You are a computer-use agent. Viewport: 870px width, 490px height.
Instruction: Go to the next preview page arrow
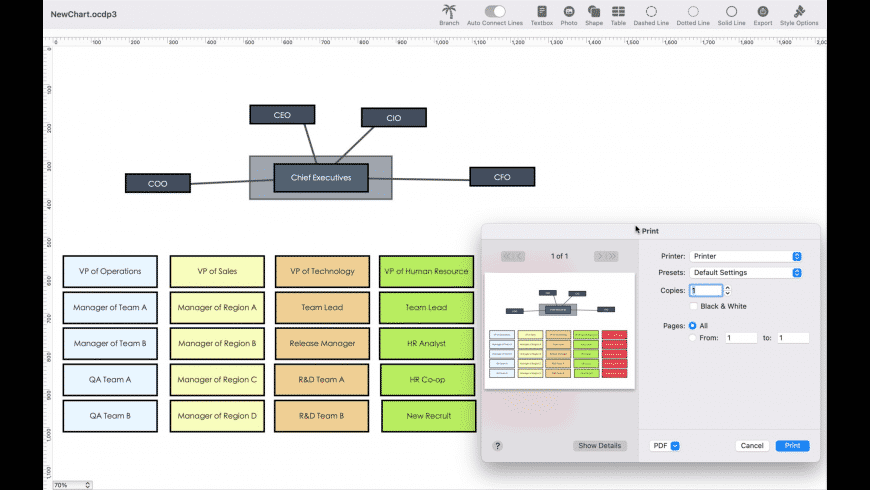click(x=600, y=256)
